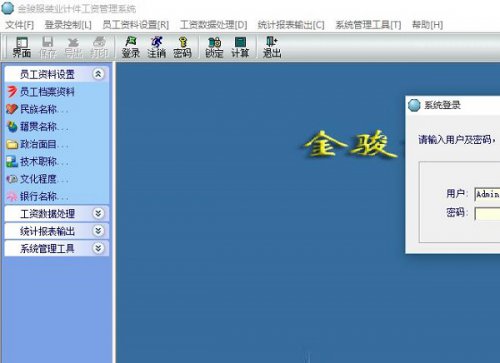
Task: Click the 注销 logout toolbar icon
Action: pyautogui.click(x=156, y=47)
